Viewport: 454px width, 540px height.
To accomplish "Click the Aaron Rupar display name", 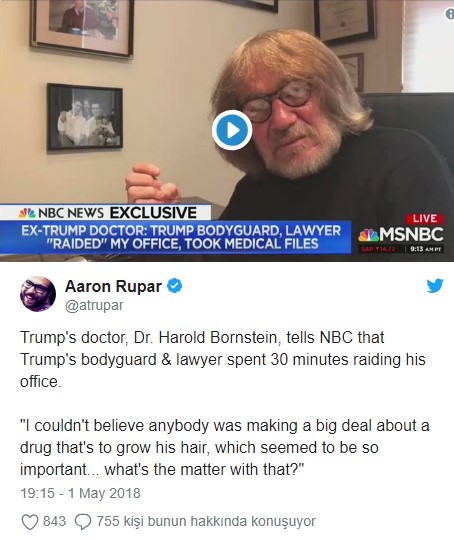I will tap(113, 286).
